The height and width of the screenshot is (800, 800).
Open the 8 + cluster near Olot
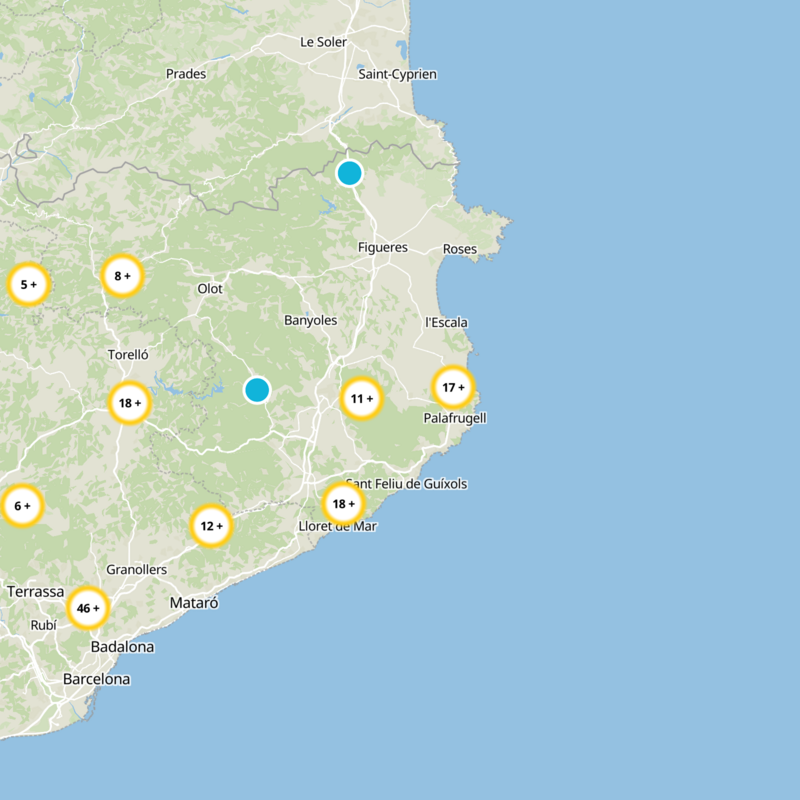click(122, 276)
